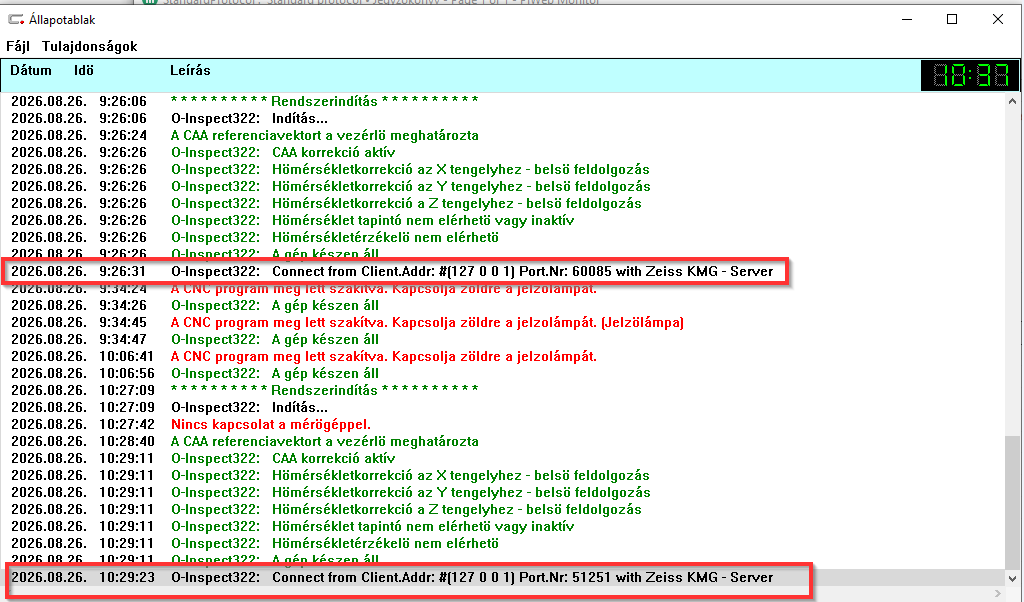Screen dimensions: 1024x602
Task: Close the Állapotablak window
Action: [x=998, y=20]
